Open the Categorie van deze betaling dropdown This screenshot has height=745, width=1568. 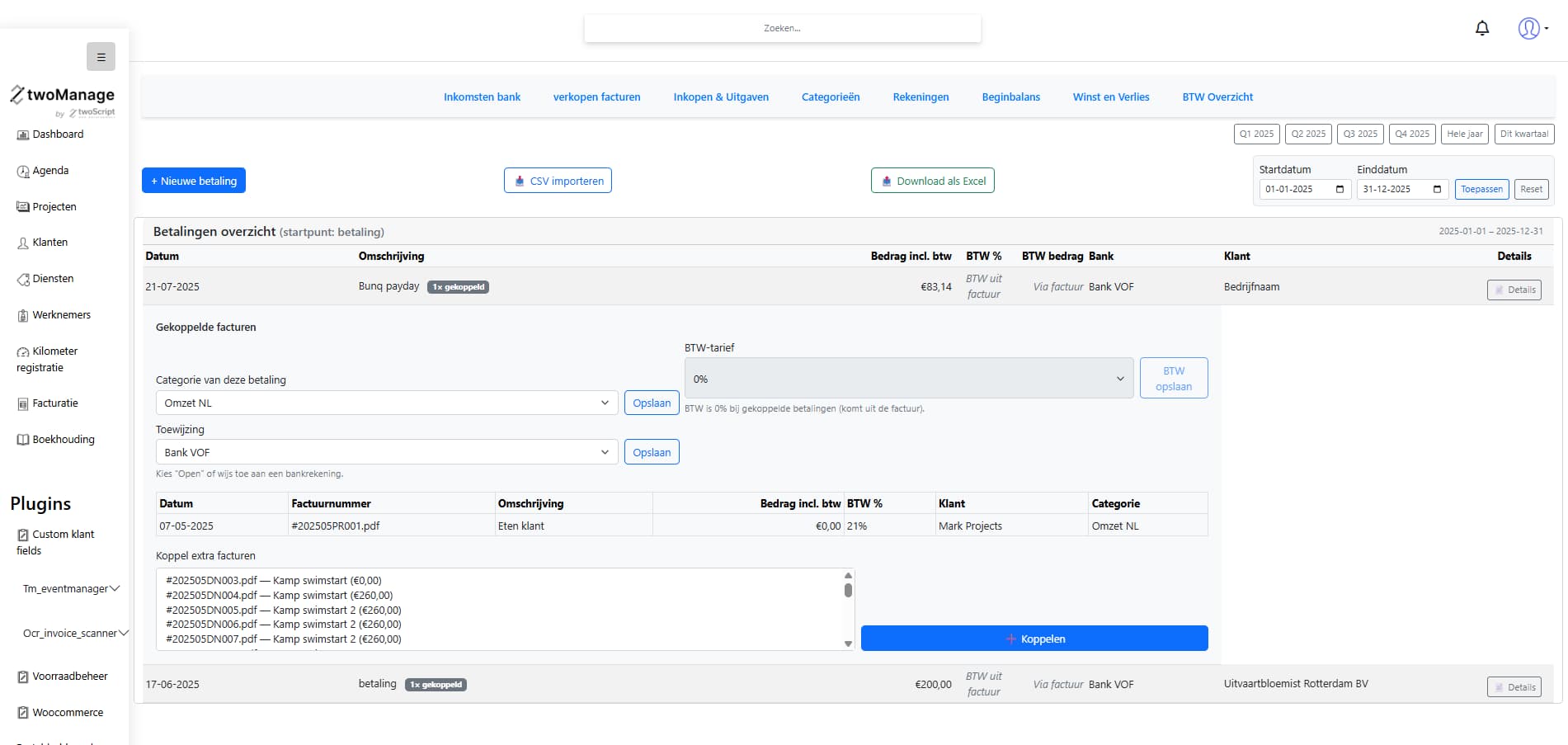tap(386, 403)
